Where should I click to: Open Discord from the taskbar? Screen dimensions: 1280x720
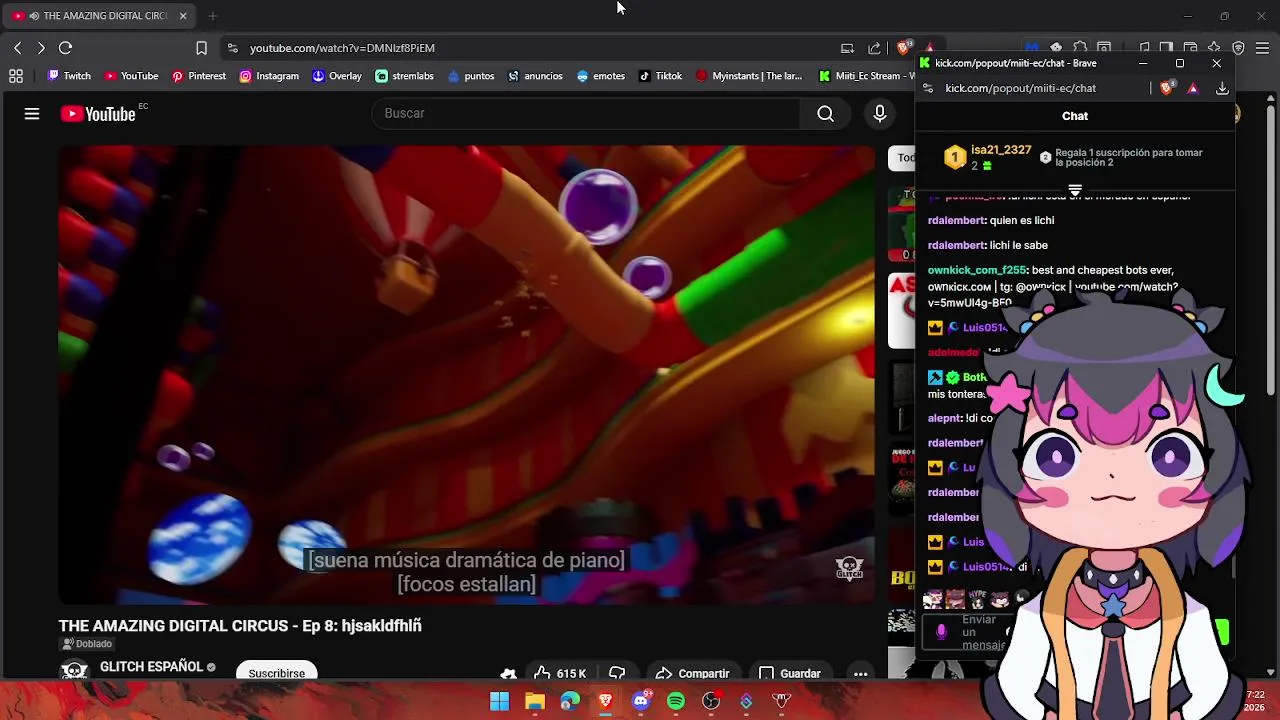click(641, 702)
